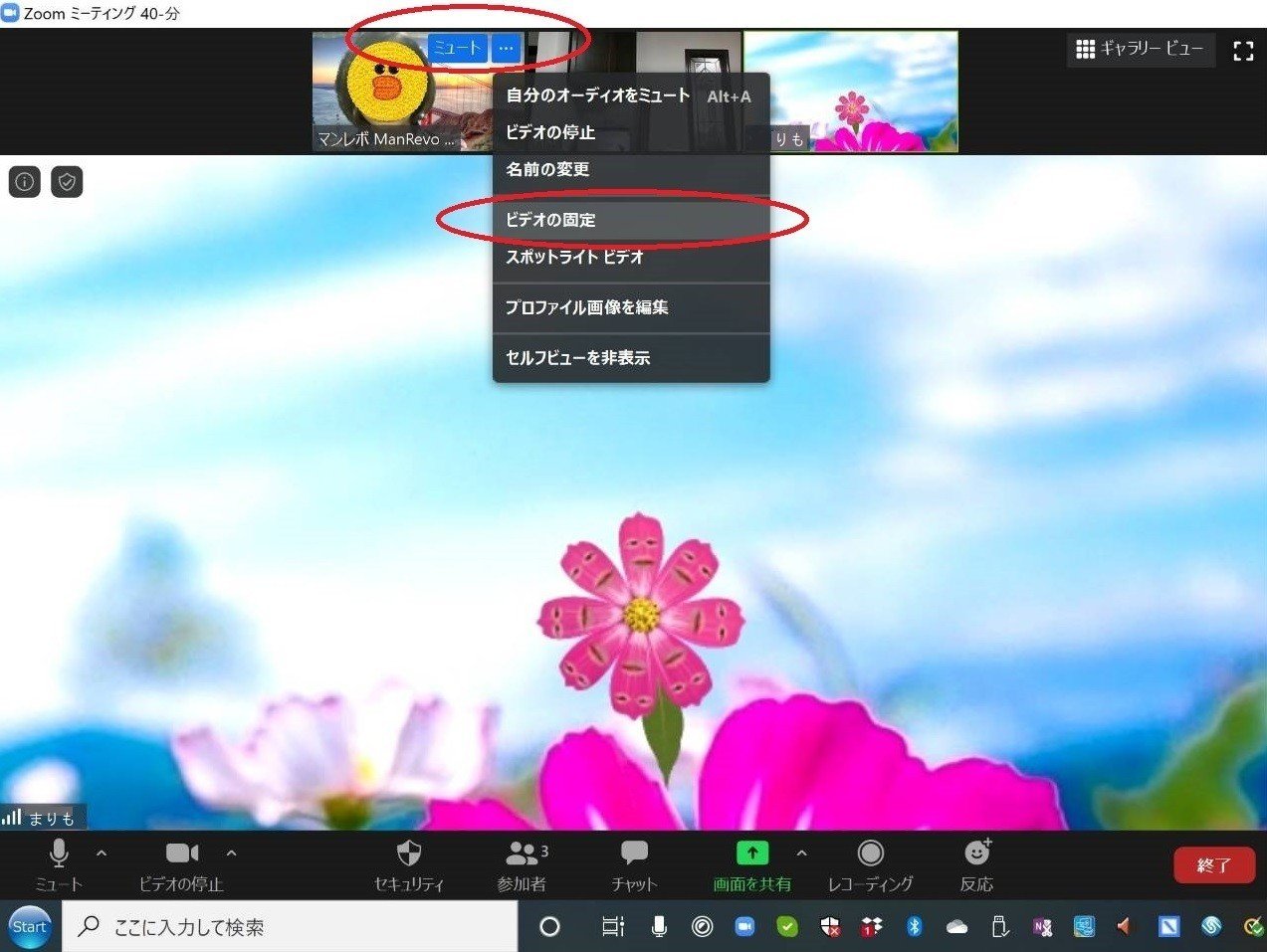Image resolution: width=1267 pixels, height=952 pixels.
Task: Start レコーディング recording
Action: (x=870, y=861)
